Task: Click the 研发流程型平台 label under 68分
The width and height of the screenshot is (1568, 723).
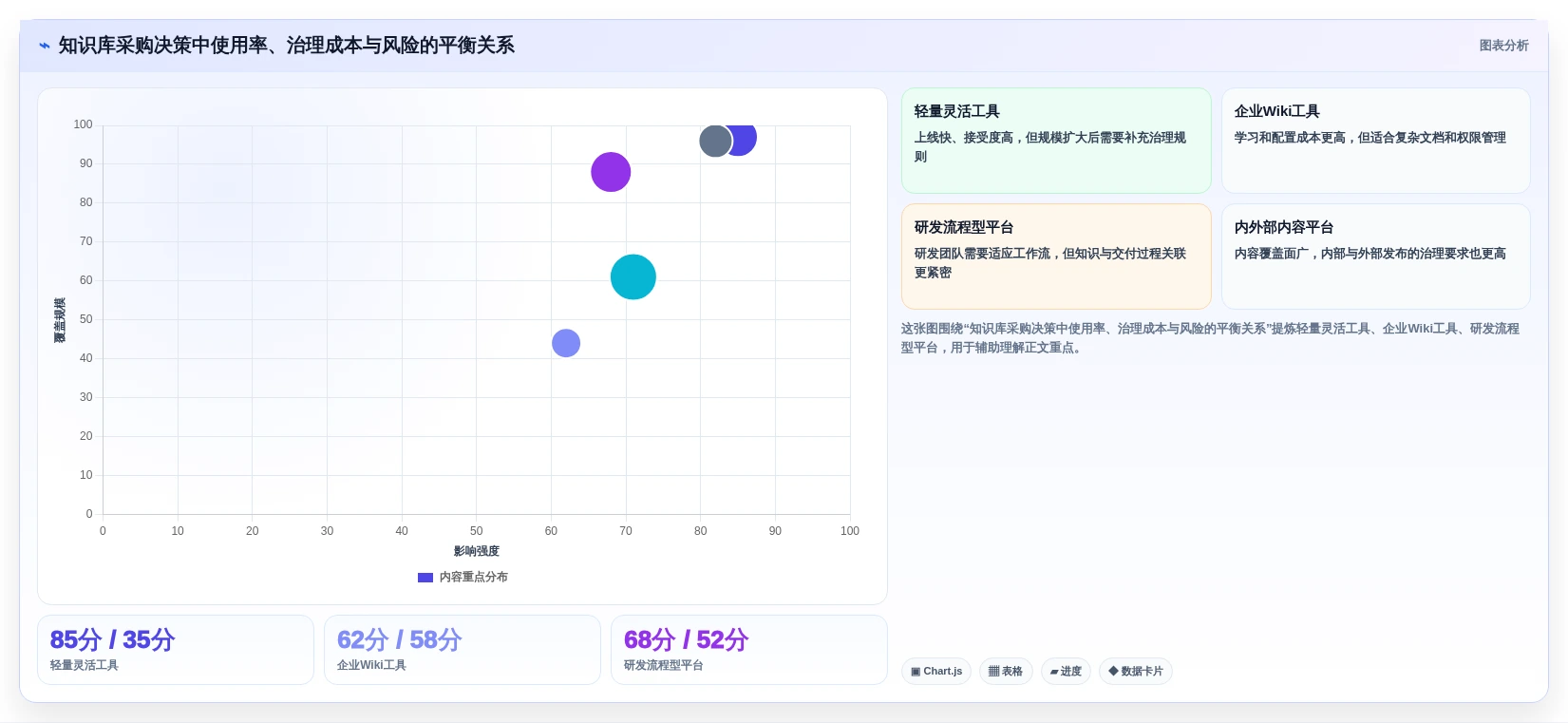Action: point(664,666)
